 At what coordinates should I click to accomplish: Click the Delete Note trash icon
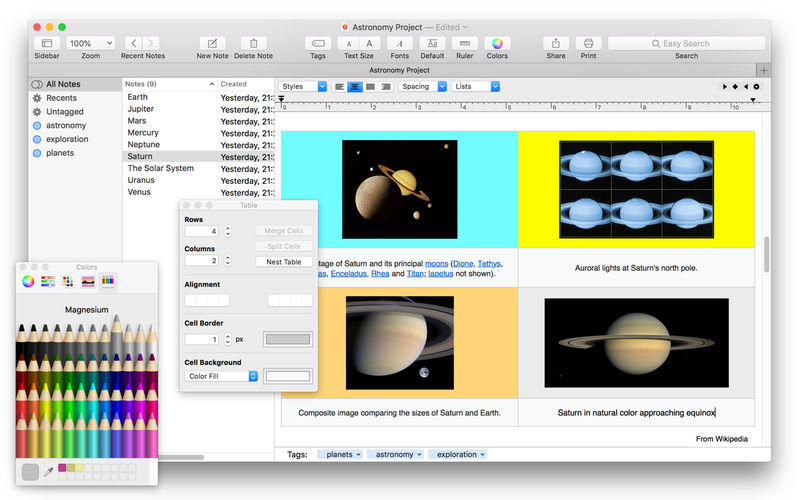click(x=253, y=44)
